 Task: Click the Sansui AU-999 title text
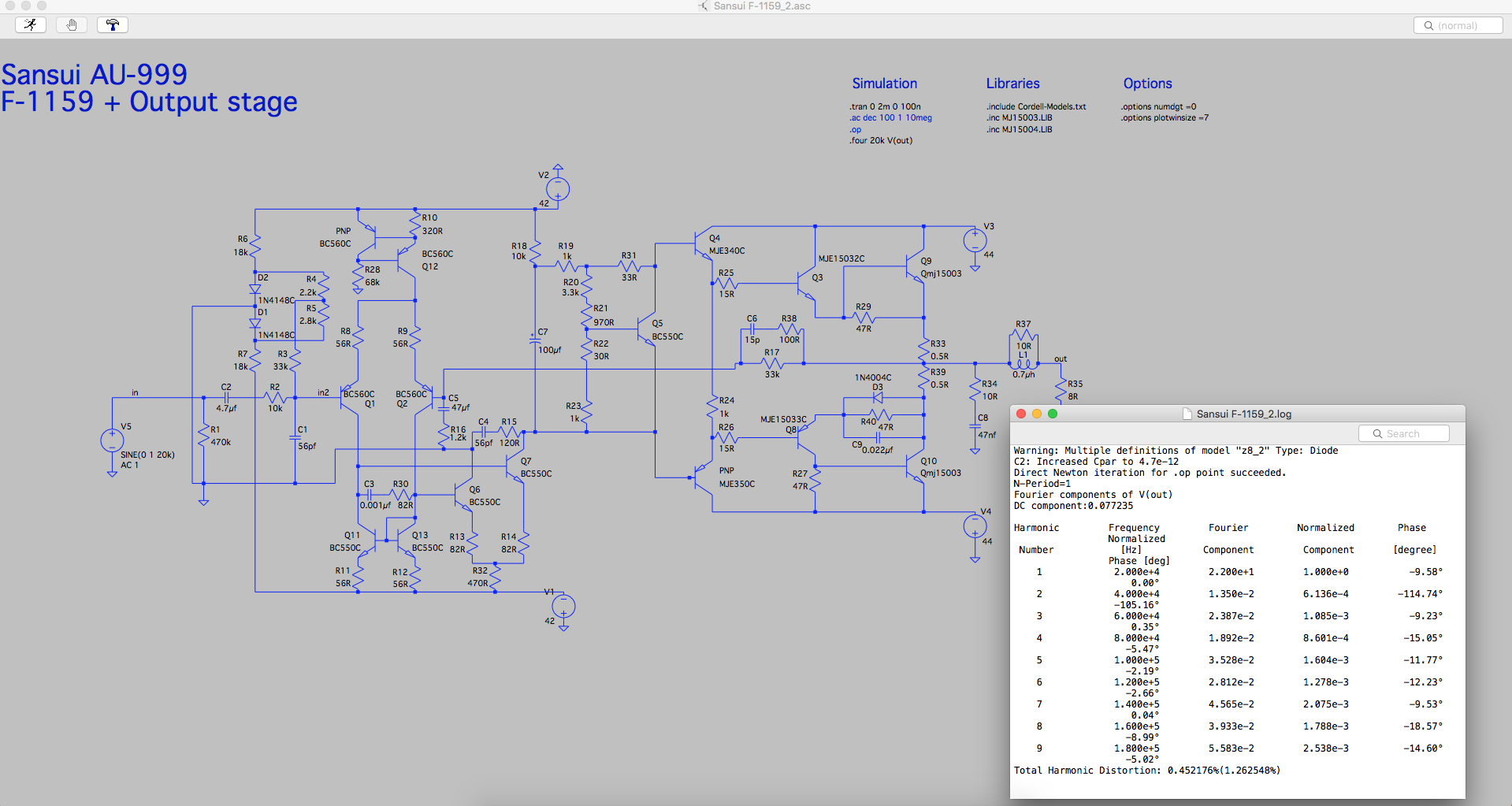(x=95, y=75)
